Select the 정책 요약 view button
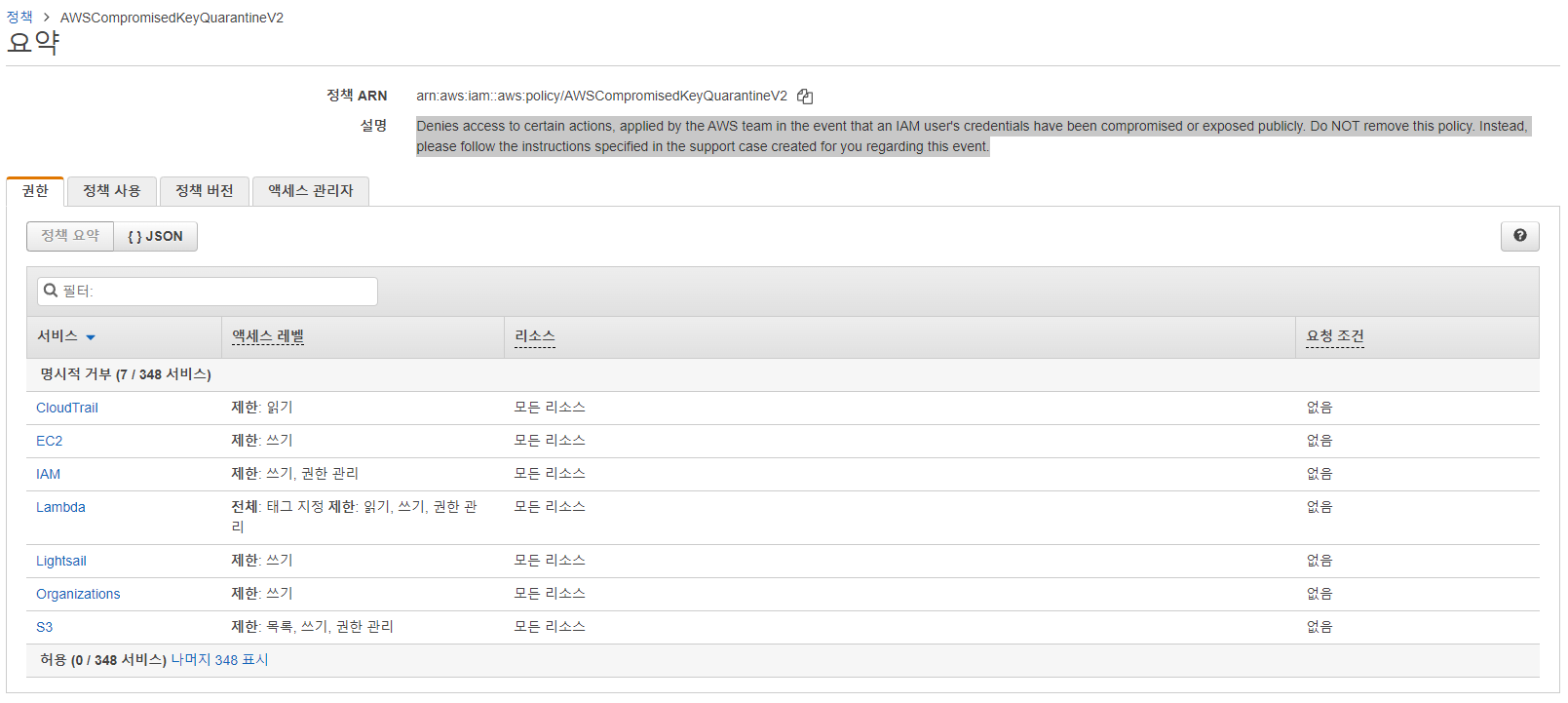 click(x=70, y=236)
